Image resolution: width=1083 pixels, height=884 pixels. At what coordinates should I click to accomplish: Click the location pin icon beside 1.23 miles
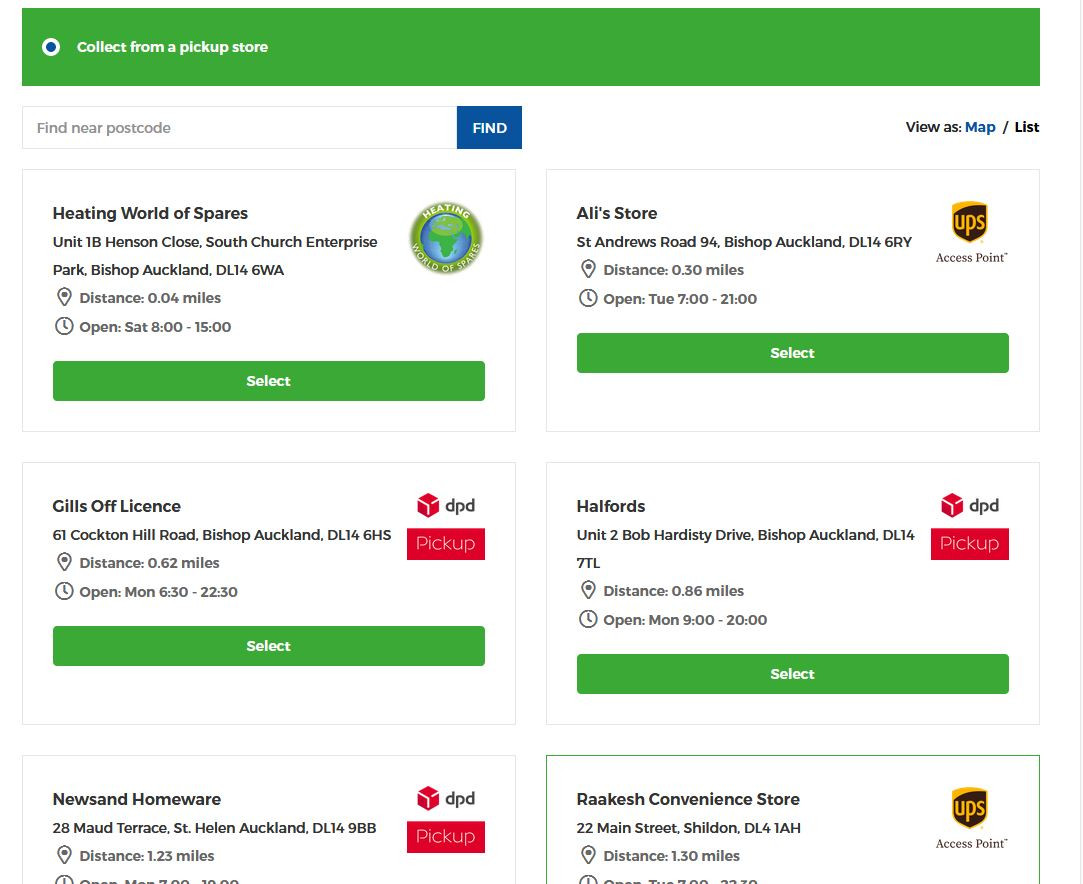pyautogui.click(x=64, y=855)
